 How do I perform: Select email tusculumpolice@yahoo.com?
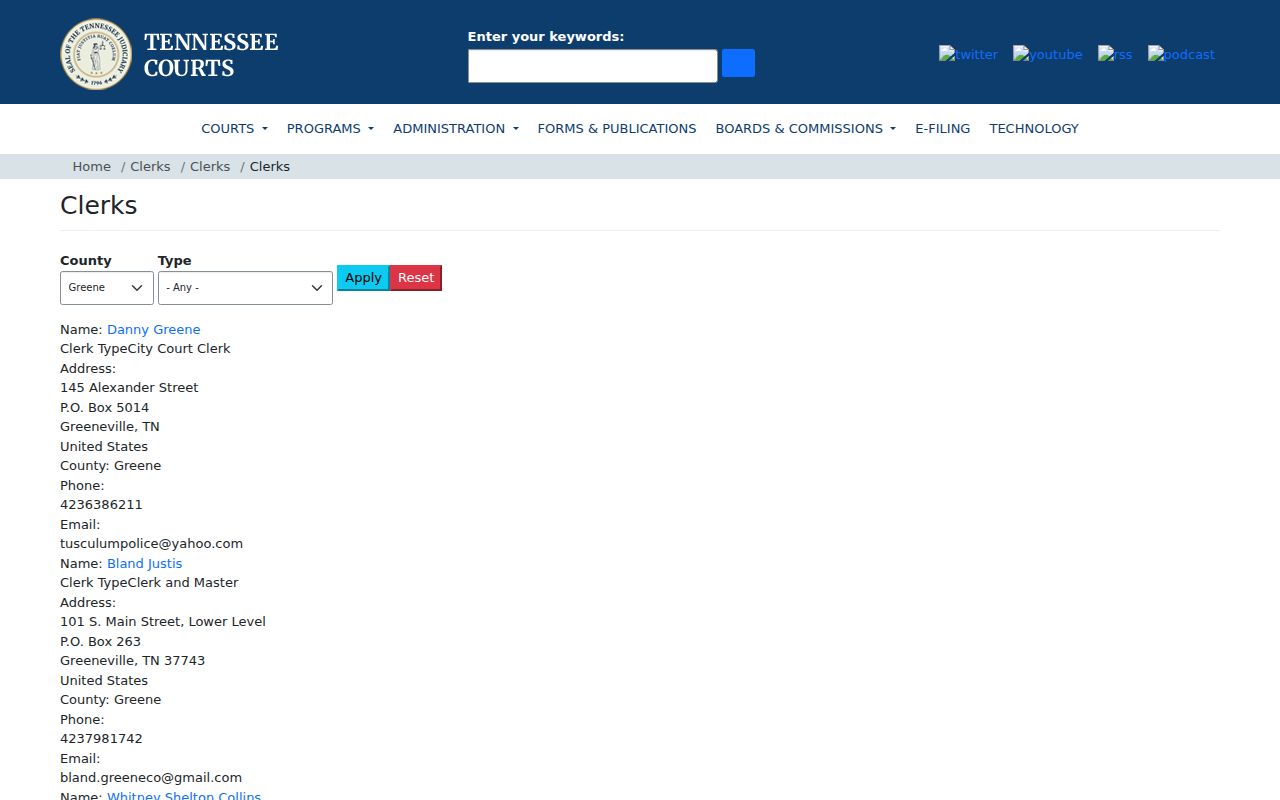tap(152, 543)
